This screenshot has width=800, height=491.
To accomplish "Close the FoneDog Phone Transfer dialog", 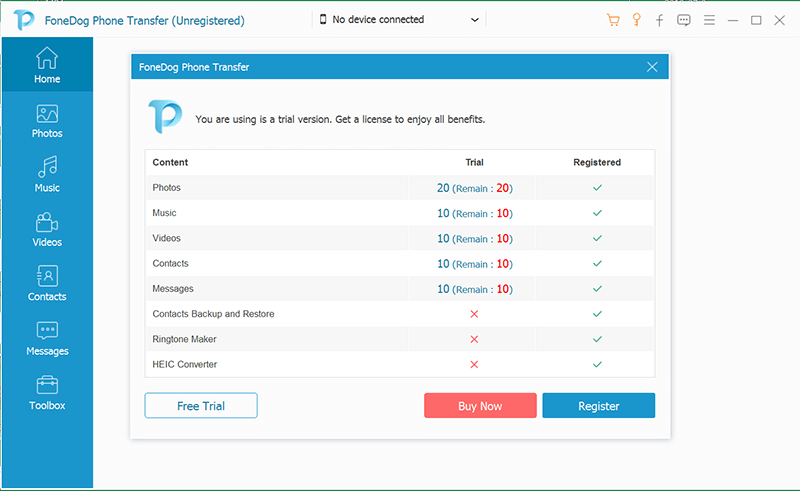I will (652, 67).
